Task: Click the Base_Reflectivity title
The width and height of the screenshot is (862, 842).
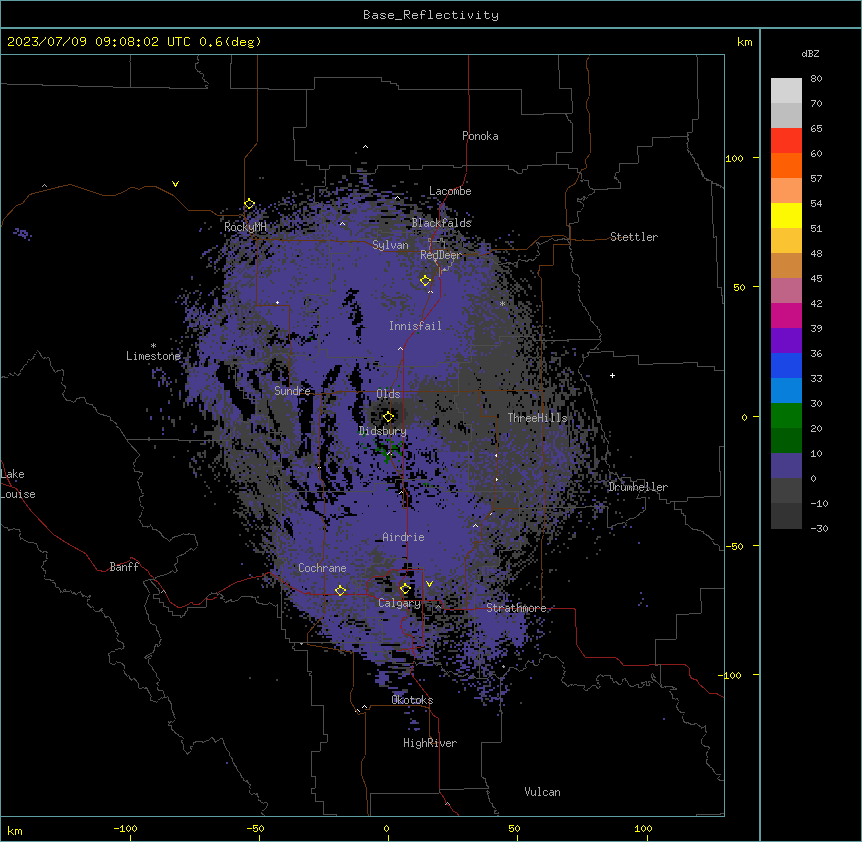Action: click(431, 15)
